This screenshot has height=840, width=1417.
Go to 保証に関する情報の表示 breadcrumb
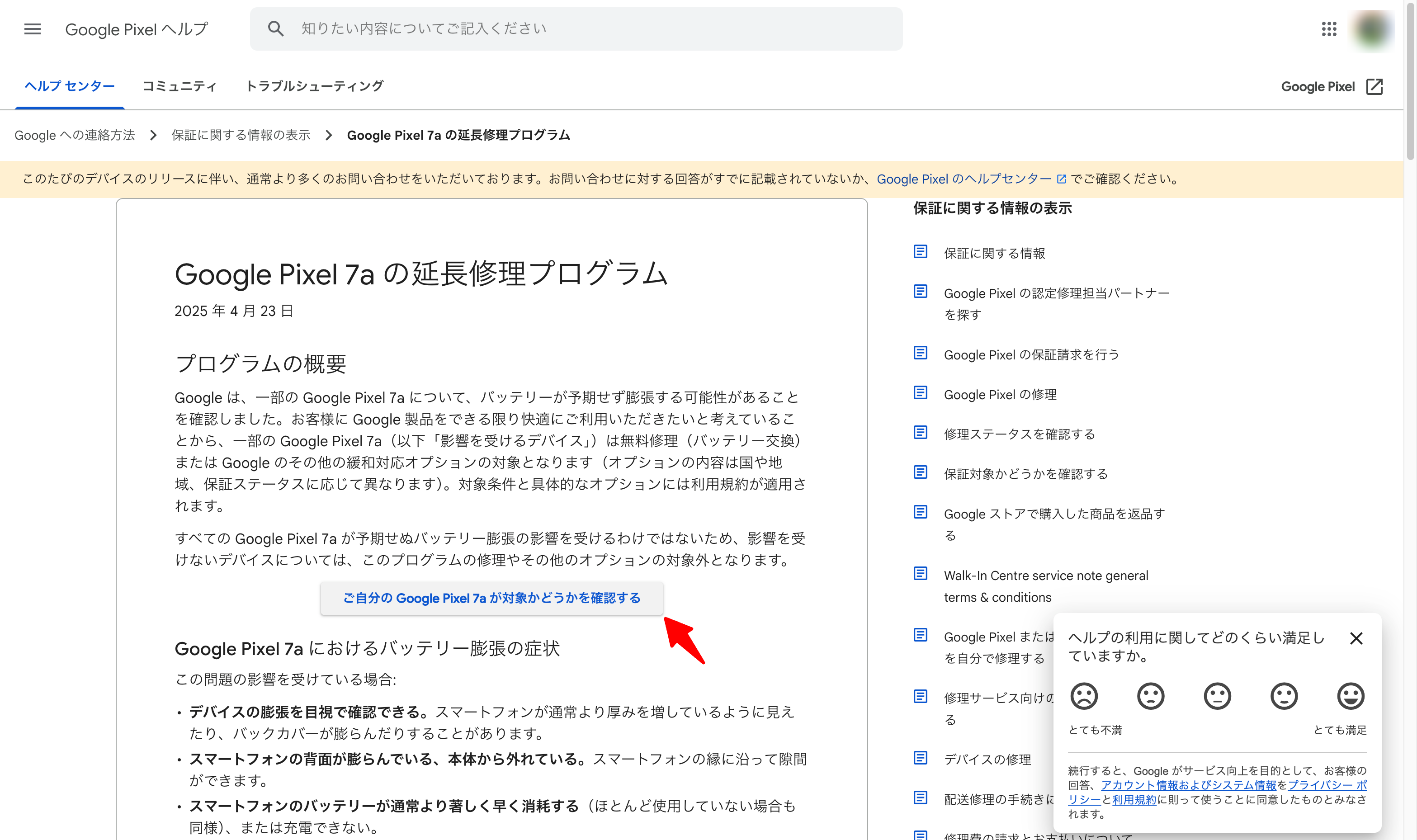(241, 135)
